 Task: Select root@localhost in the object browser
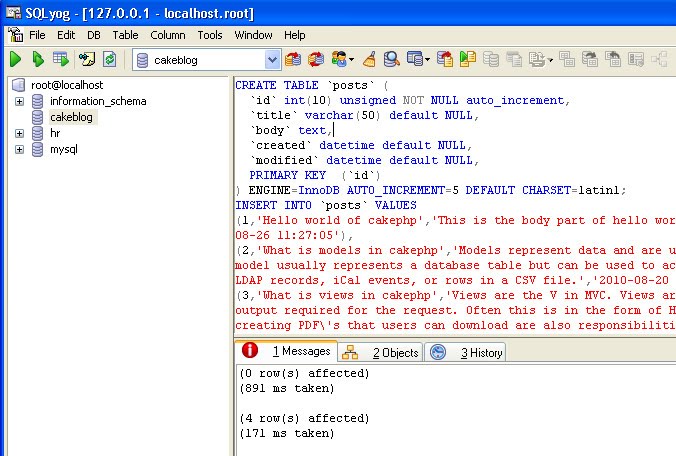[x=67, y=85]
